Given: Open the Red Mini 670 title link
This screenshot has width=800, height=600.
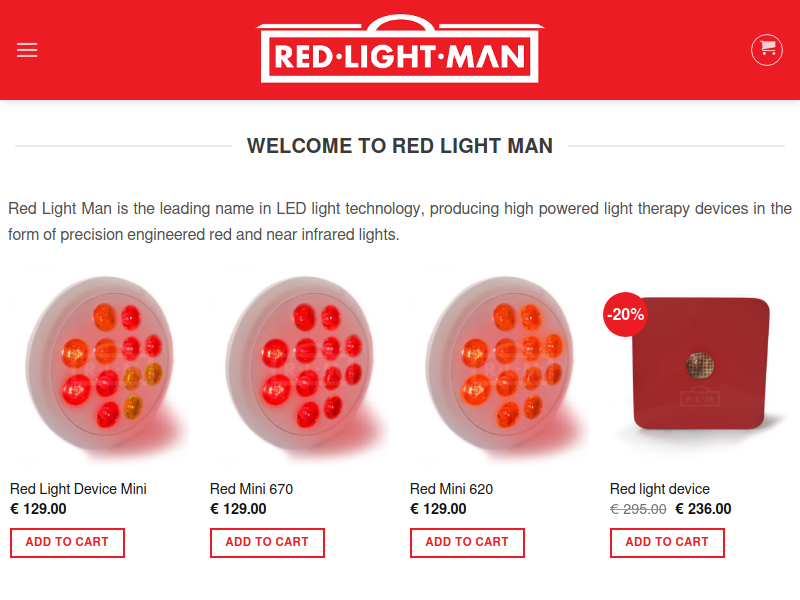Looking at the screenshot, I should tap(252, 489).
